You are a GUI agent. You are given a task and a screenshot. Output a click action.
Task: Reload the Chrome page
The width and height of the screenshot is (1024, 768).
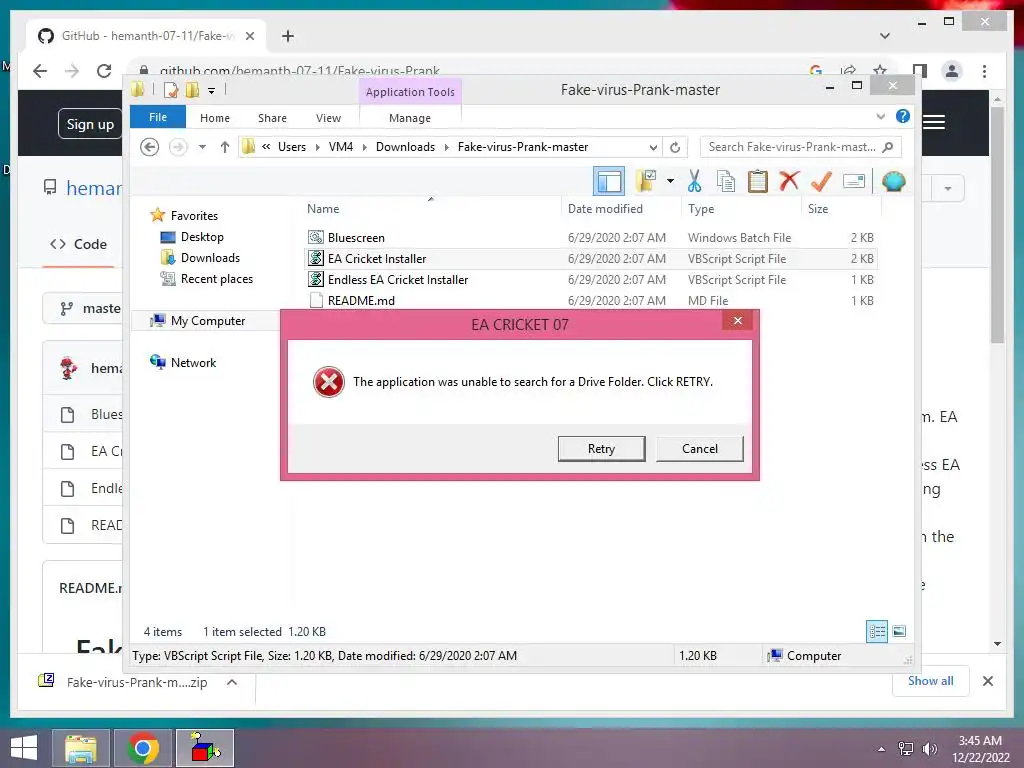coord(104,71)
